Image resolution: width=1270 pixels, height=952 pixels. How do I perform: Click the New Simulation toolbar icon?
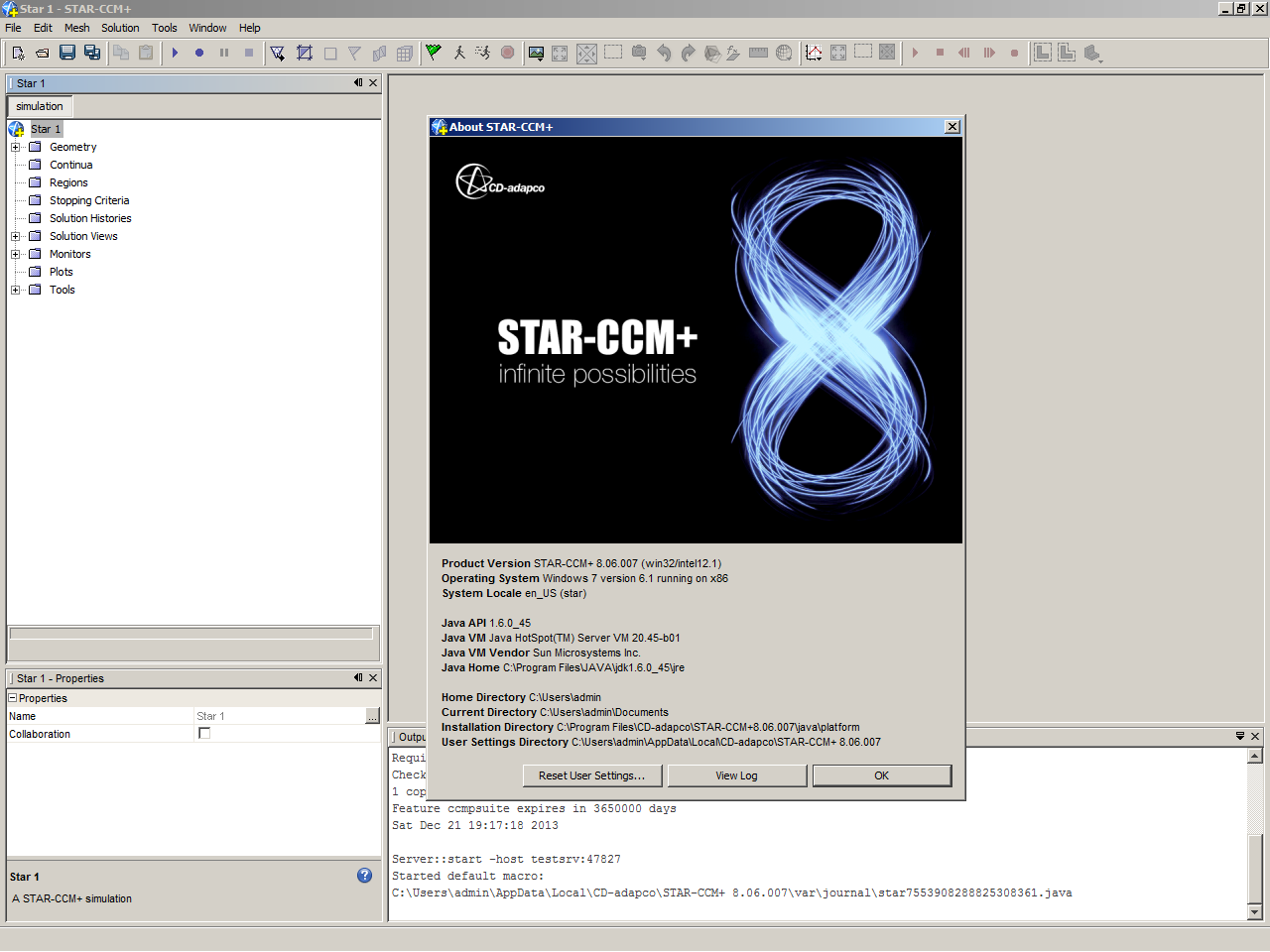pos(18,53)
